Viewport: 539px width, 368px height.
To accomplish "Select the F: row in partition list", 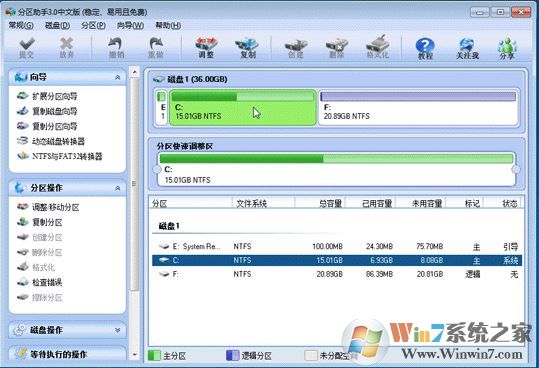I will 337,274.
